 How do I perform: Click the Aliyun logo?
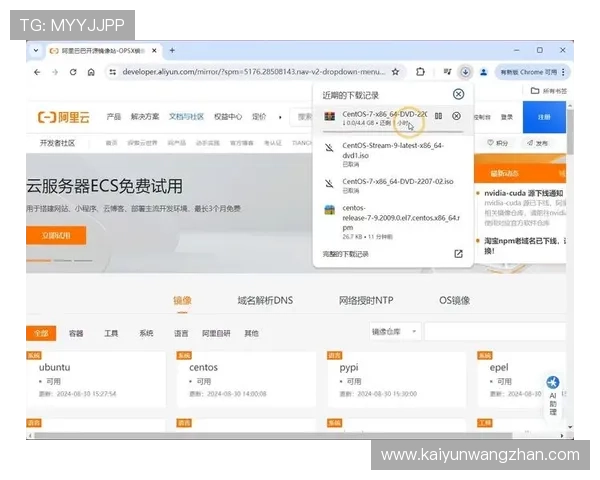click(64, 117)
